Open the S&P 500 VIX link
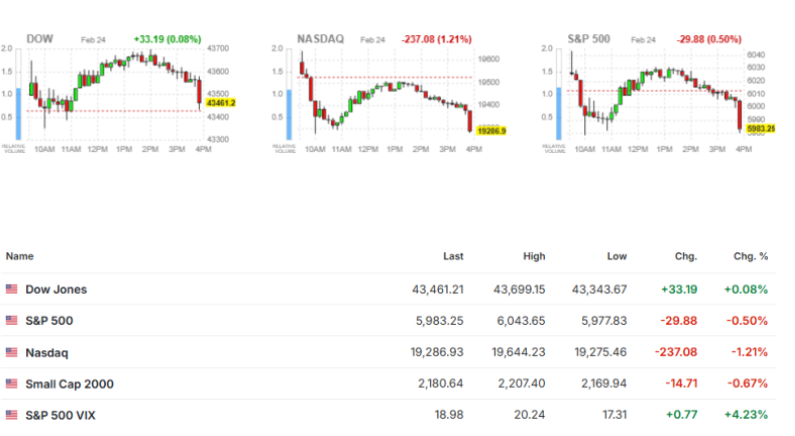The image size is (795, 436). [x=60, y=415]
